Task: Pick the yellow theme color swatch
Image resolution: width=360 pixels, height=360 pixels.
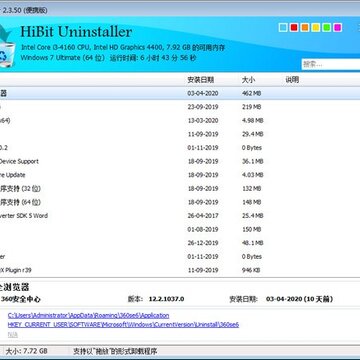Action: tap(316, 28)
